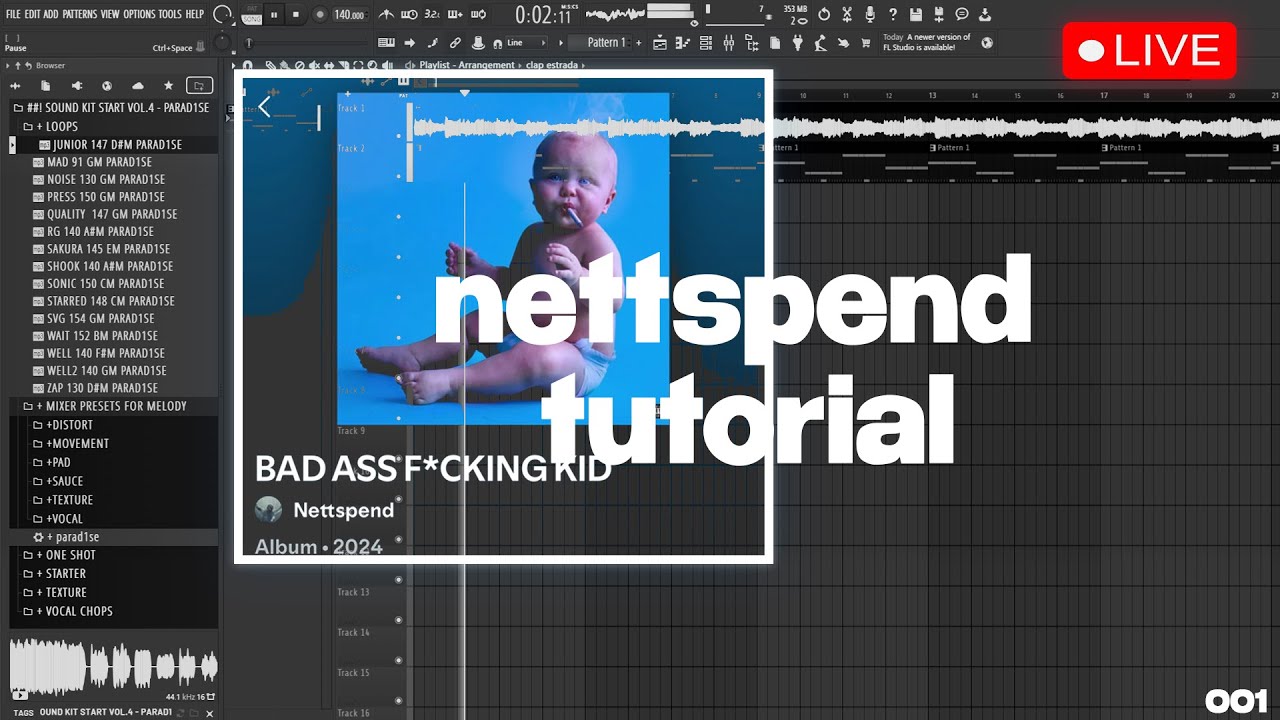
Task: Click the newer version available notice
Action: 927,42
